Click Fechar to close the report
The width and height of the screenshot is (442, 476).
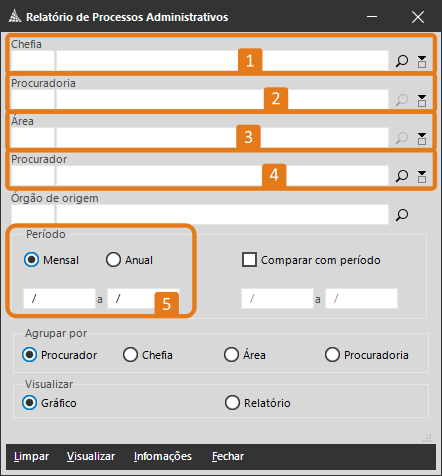pyautogui.click(x=228, y=456)
